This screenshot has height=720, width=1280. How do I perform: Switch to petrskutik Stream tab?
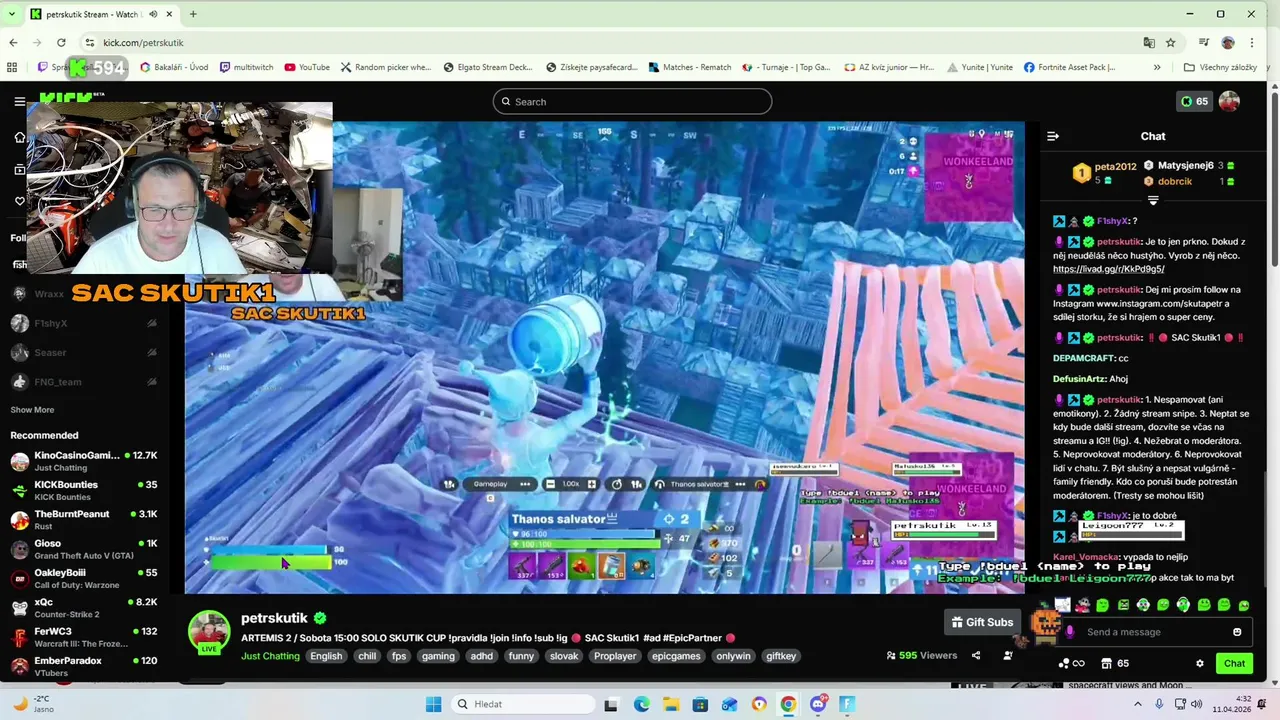92,14
